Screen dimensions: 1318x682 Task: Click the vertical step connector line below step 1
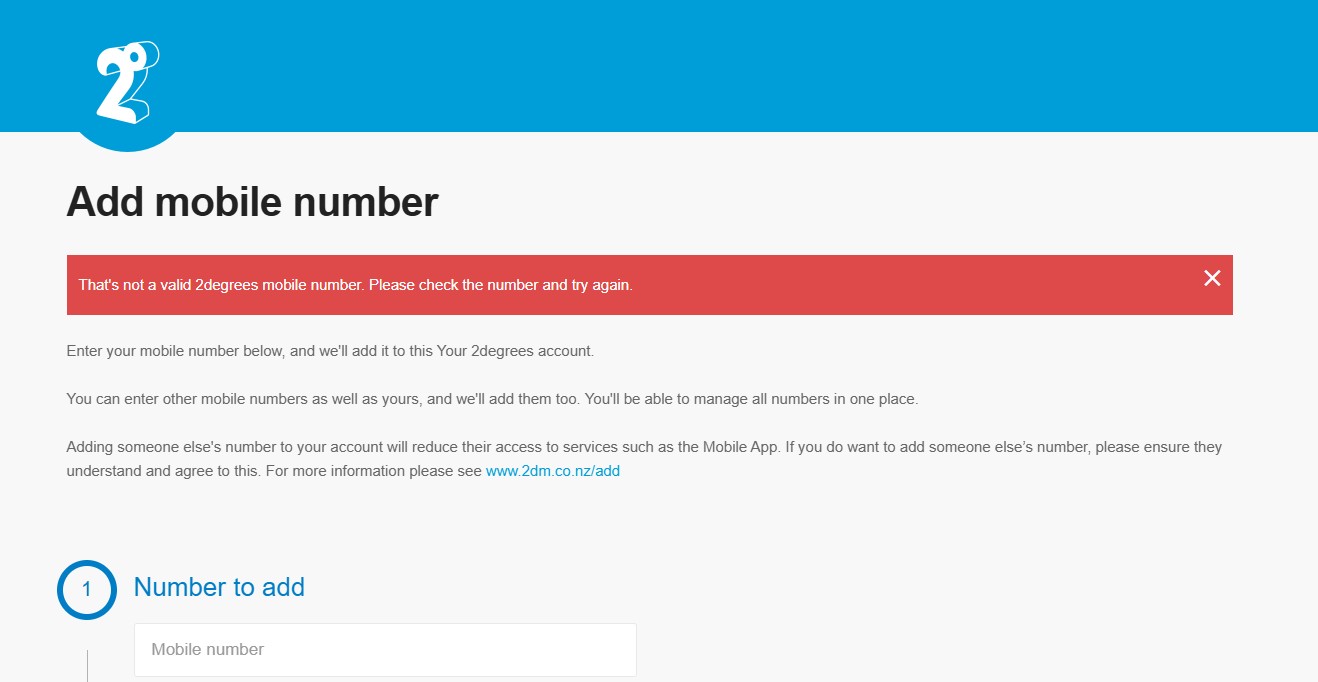tap(87, 666)
